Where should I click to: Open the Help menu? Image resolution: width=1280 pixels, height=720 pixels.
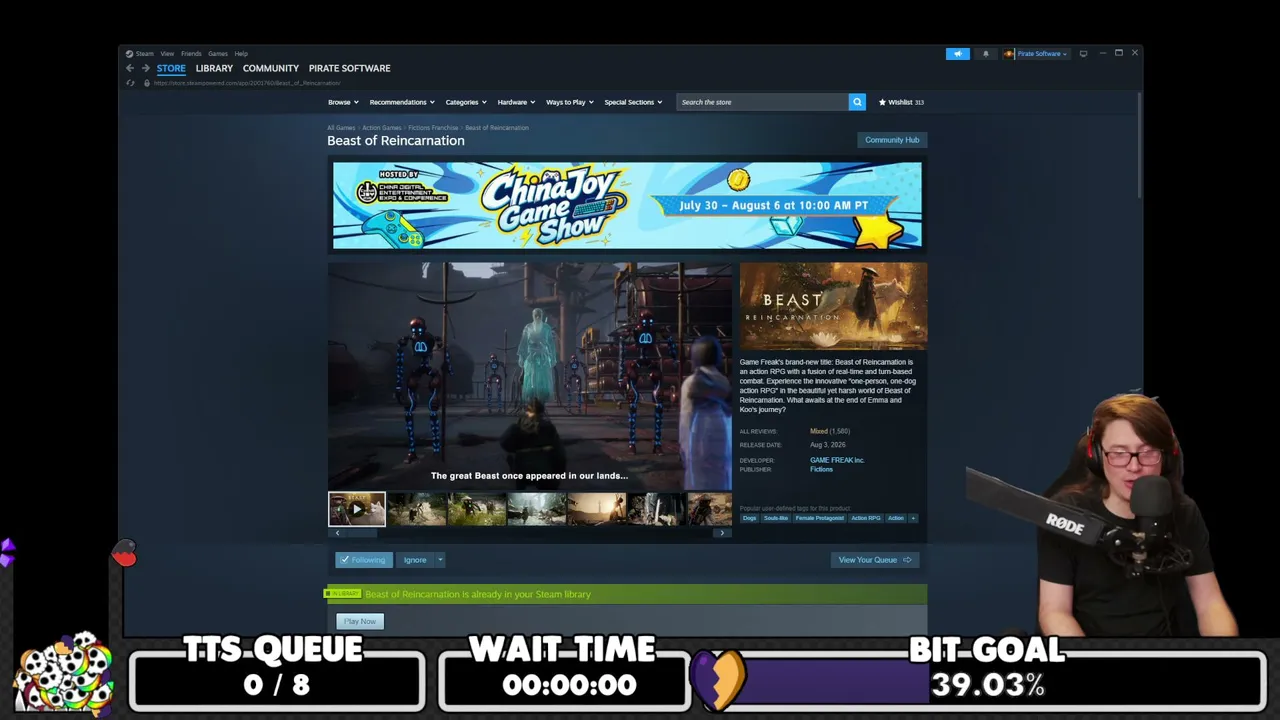[241, 53]
